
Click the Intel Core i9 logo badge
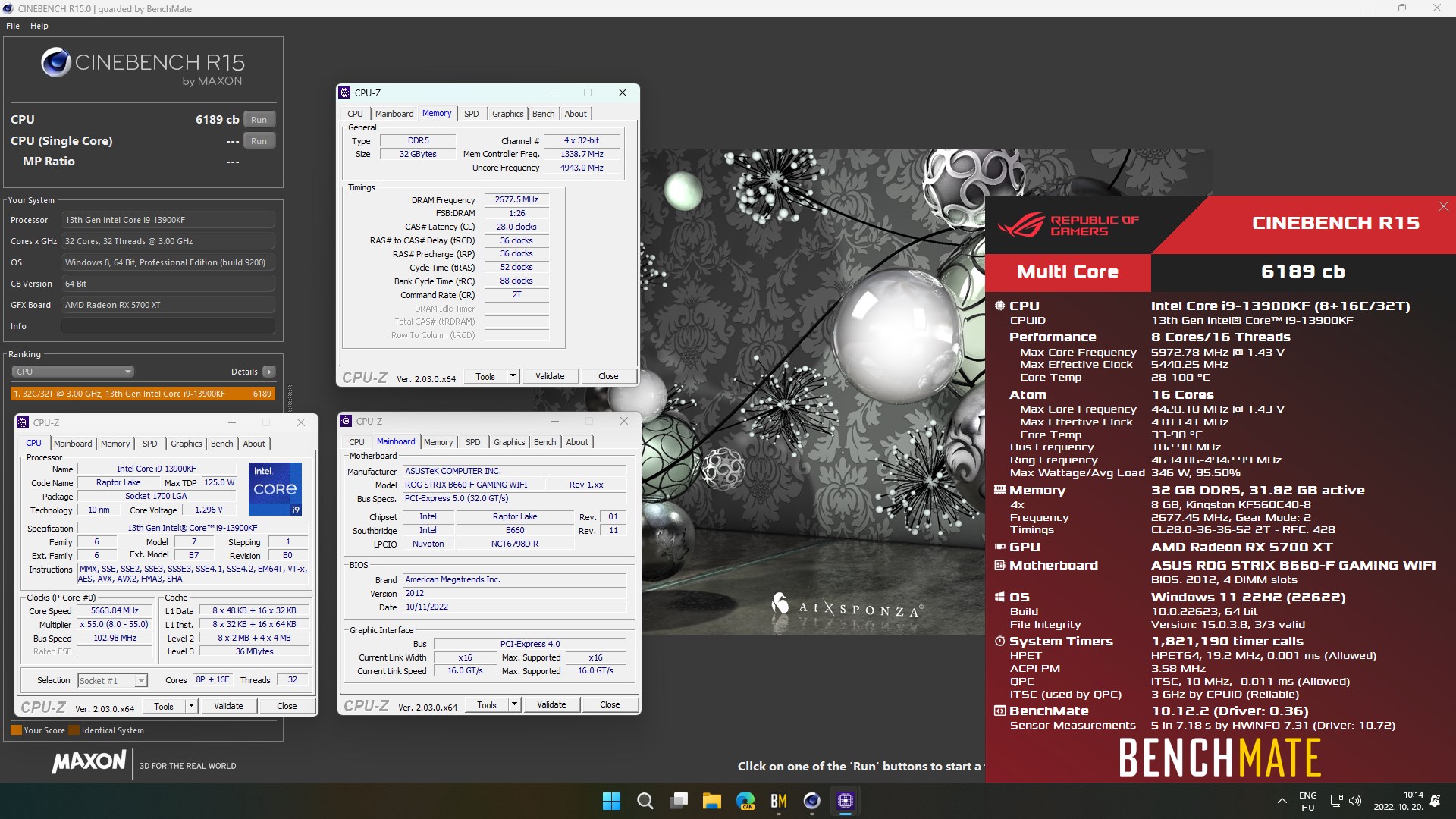pos(275,489)
